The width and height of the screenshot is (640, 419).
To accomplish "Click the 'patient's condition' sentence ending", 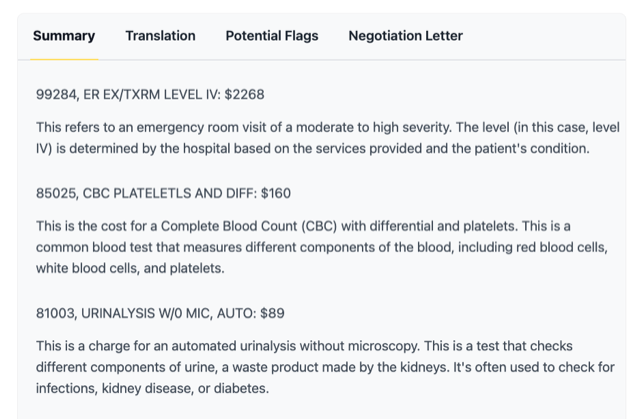I will coord(532,149).
